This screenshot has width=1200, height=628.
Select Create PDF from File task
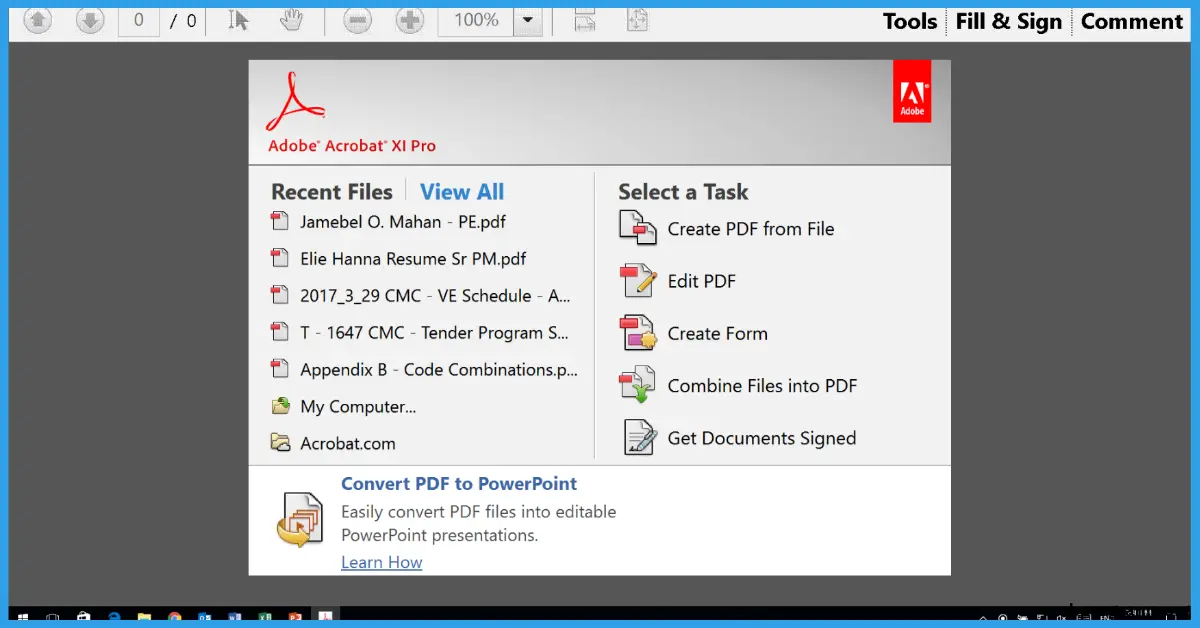751,229
